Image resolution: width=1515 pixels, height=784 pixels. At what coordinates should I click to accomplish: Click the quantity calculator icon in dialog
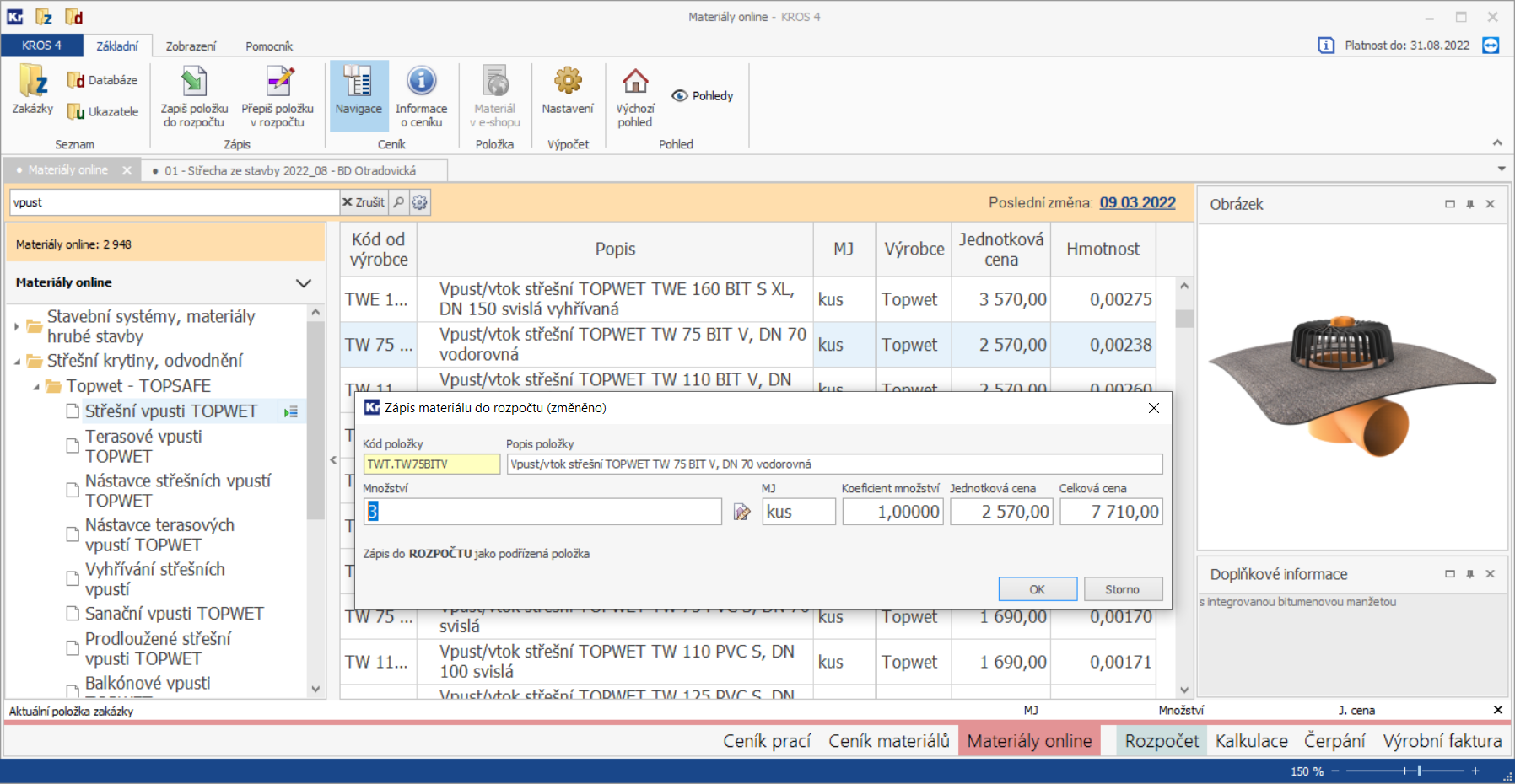[x=741, y=513]
